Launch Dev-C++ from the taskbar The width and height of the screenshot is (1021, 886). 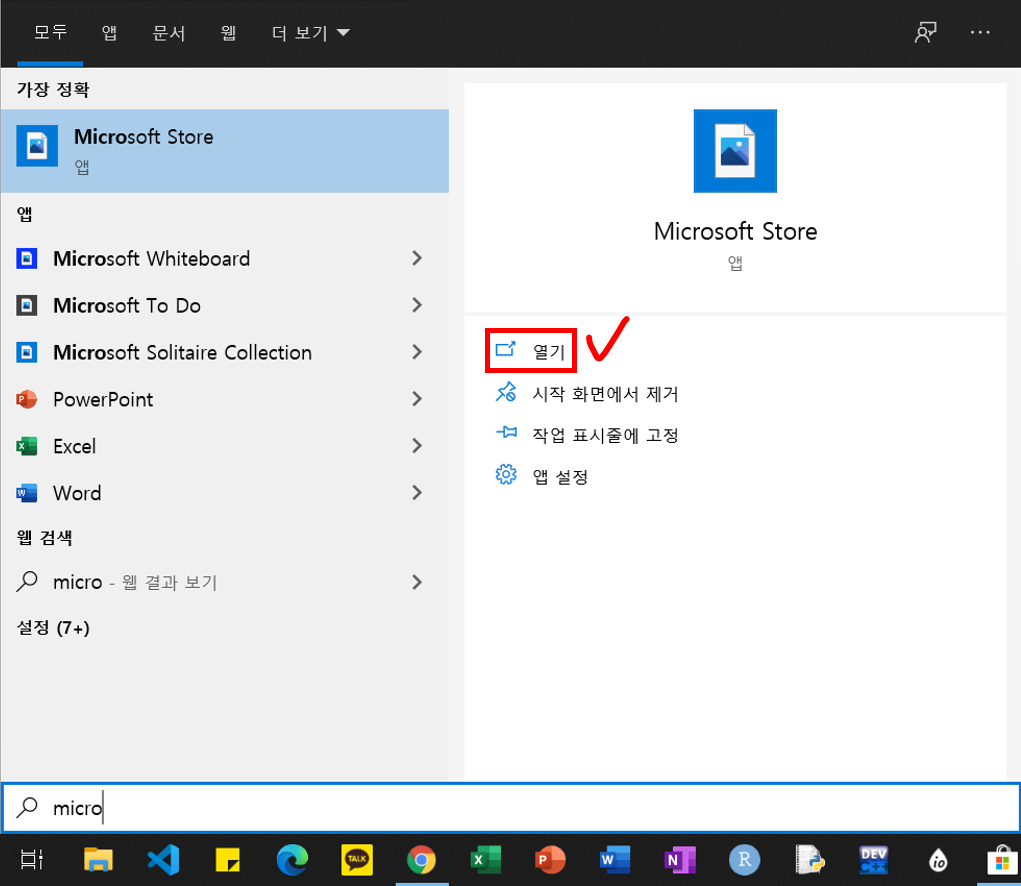873,860
